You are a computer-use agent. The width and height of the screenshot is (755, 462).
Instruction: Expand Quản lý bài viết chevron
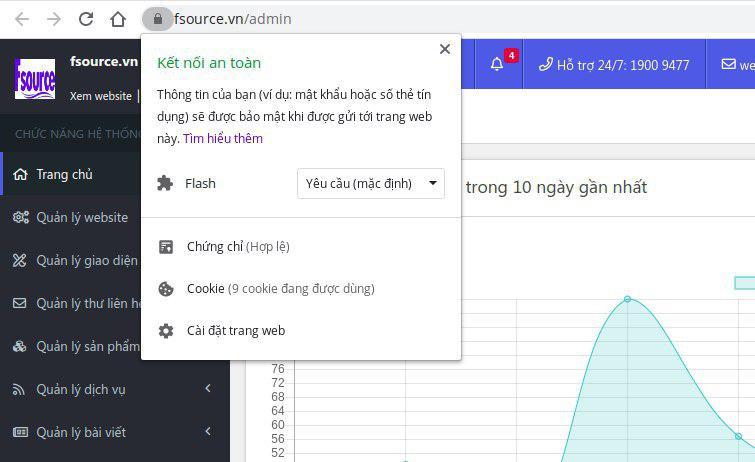[208, 431]
